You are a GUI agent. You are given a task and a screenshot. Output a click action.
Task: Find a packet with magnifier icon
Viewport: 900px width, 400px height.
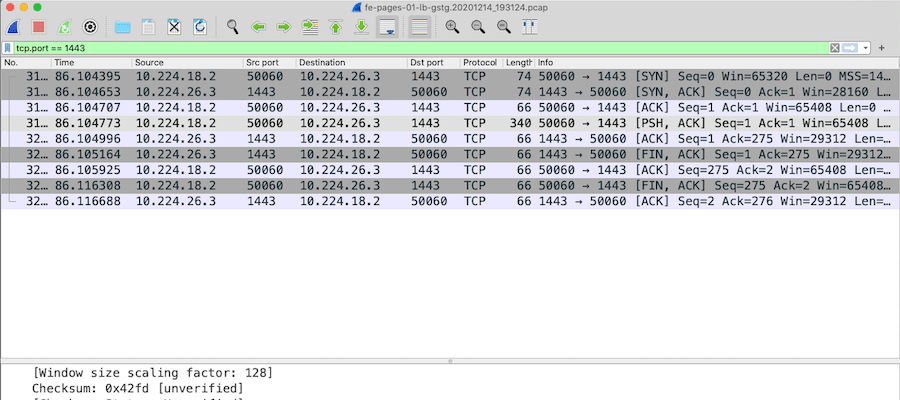click(232, 27)
